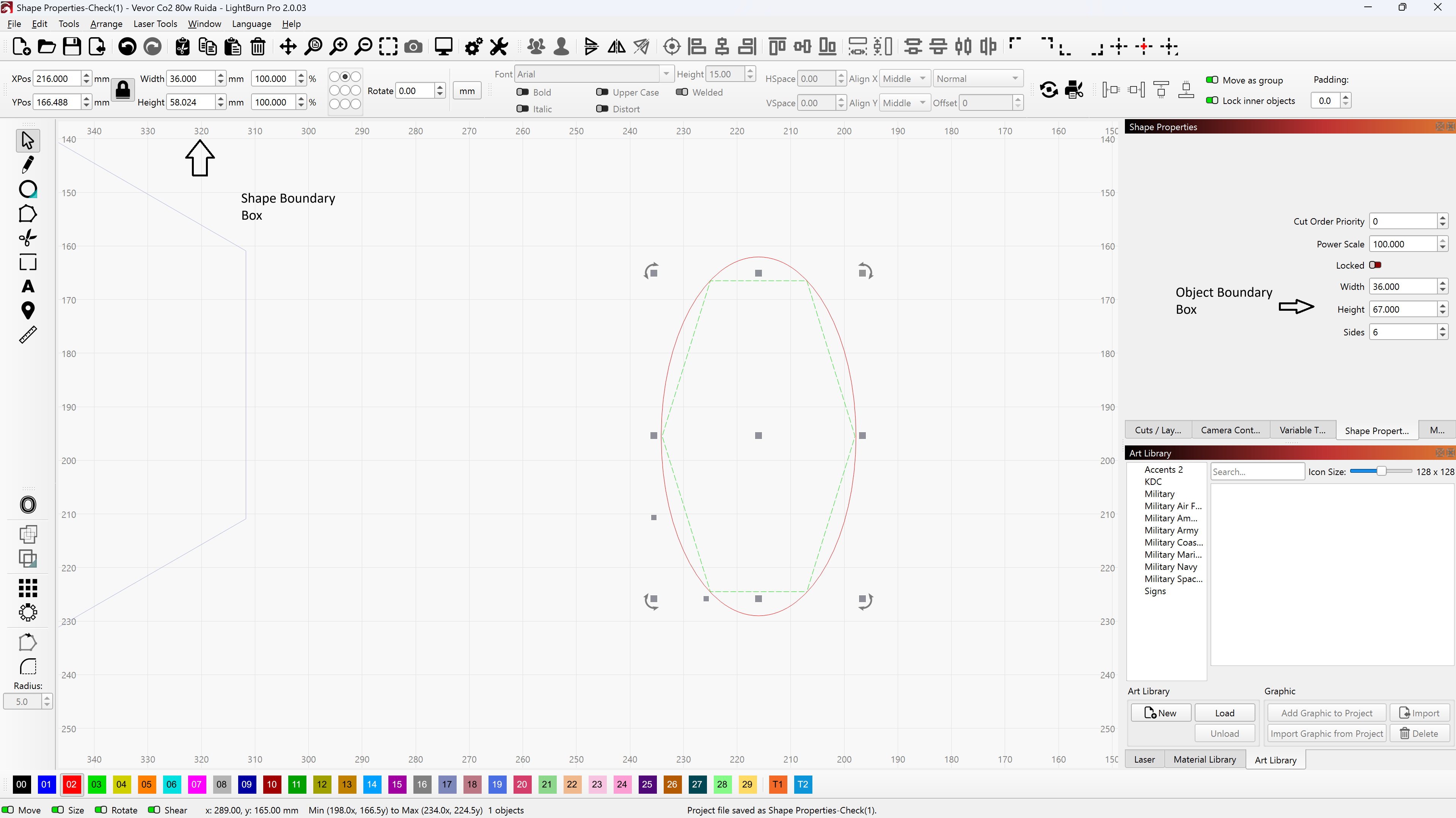This screenshot has width=1456, height=818.
Task: Select the Draw Lines pencil tool
Action: tap(27, 165)
